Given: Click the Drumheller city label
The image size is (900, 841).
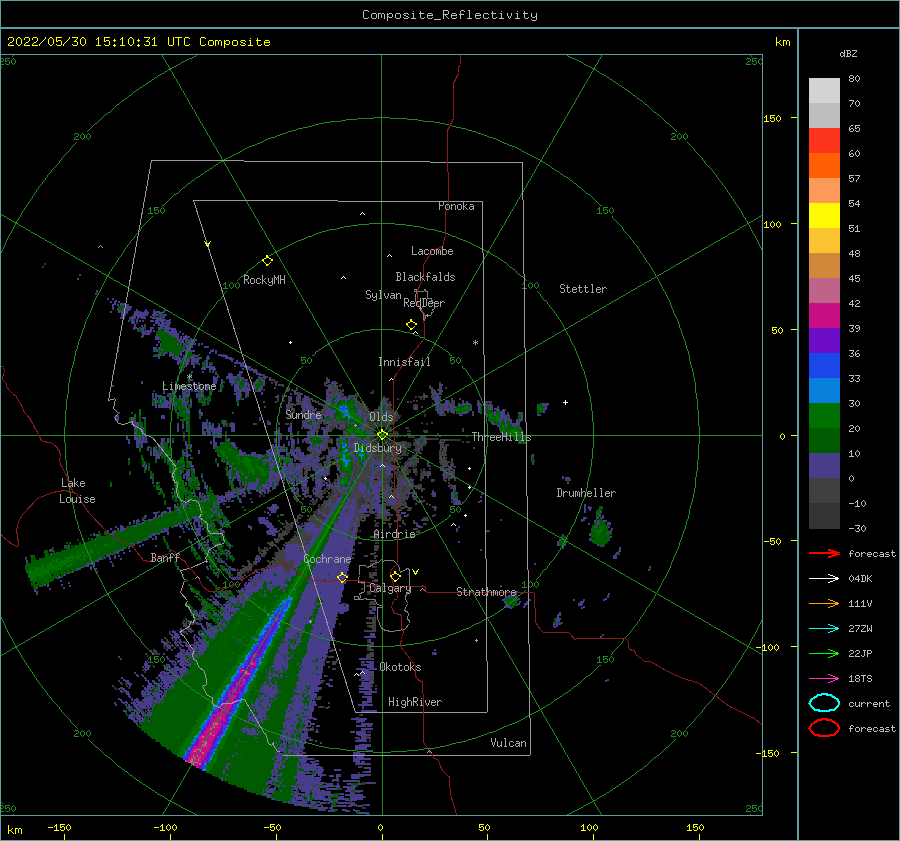Looking at the screenshot, I should click(586, 493).
